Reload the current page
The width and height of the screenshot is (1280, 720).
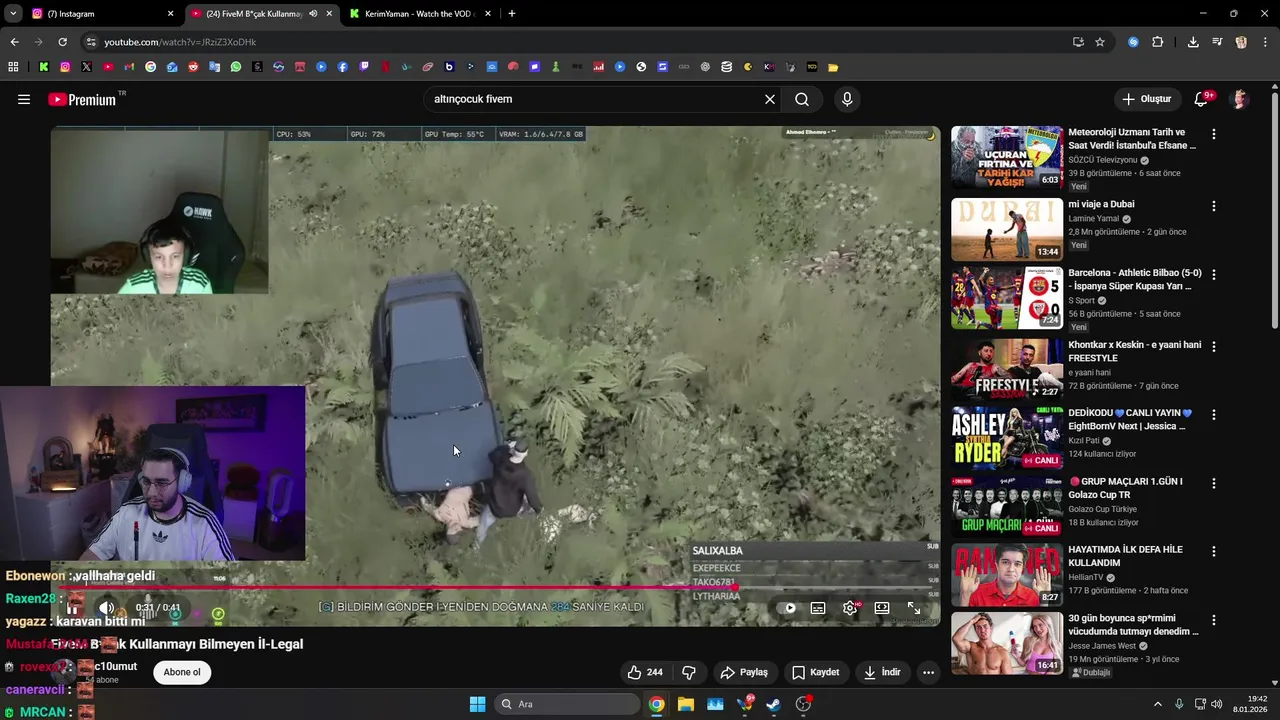pyautogui.click(x=62, y=42)
